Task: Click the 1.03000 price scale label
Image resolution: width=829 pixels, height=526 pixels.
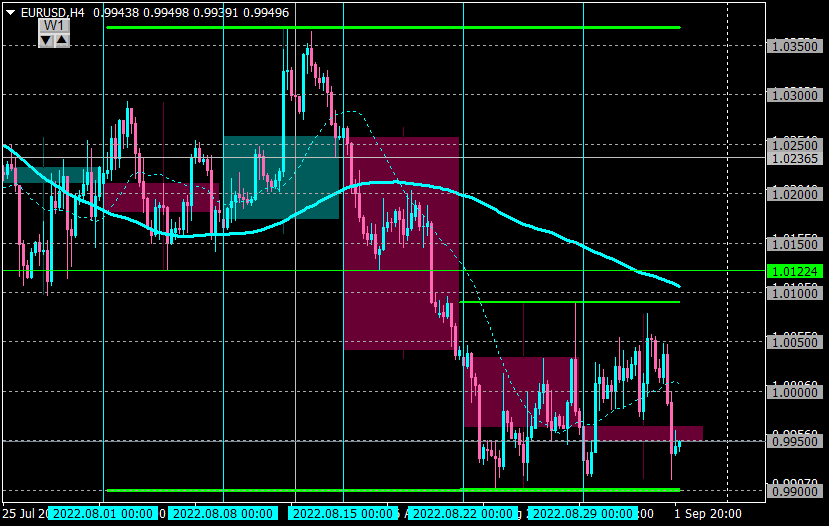Action: coord(795,95)
